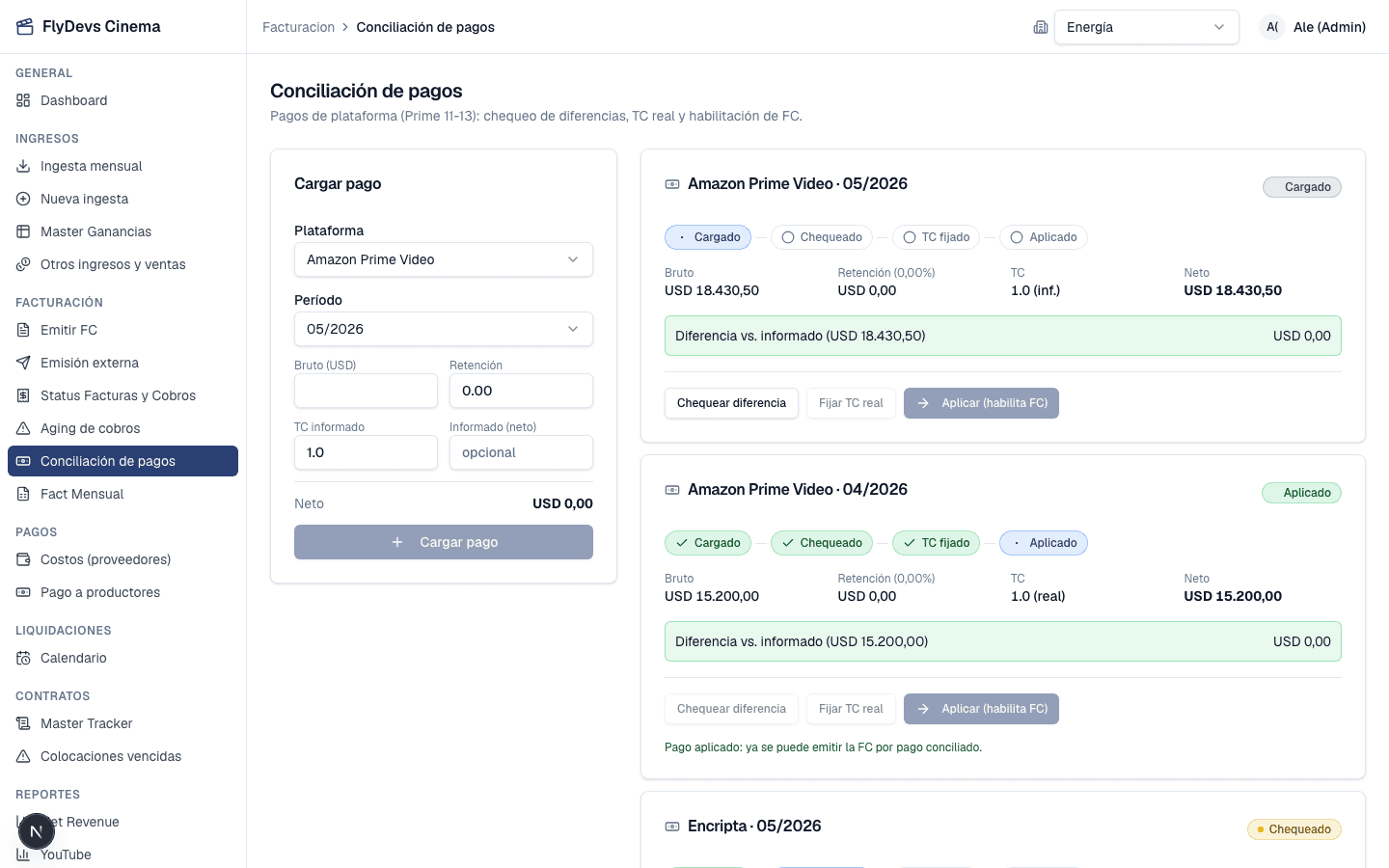The image size is (1389, 868).
Task: Click Fijar TC real for Amazon Prime Video 04/2026
Action: pos(851,709)
